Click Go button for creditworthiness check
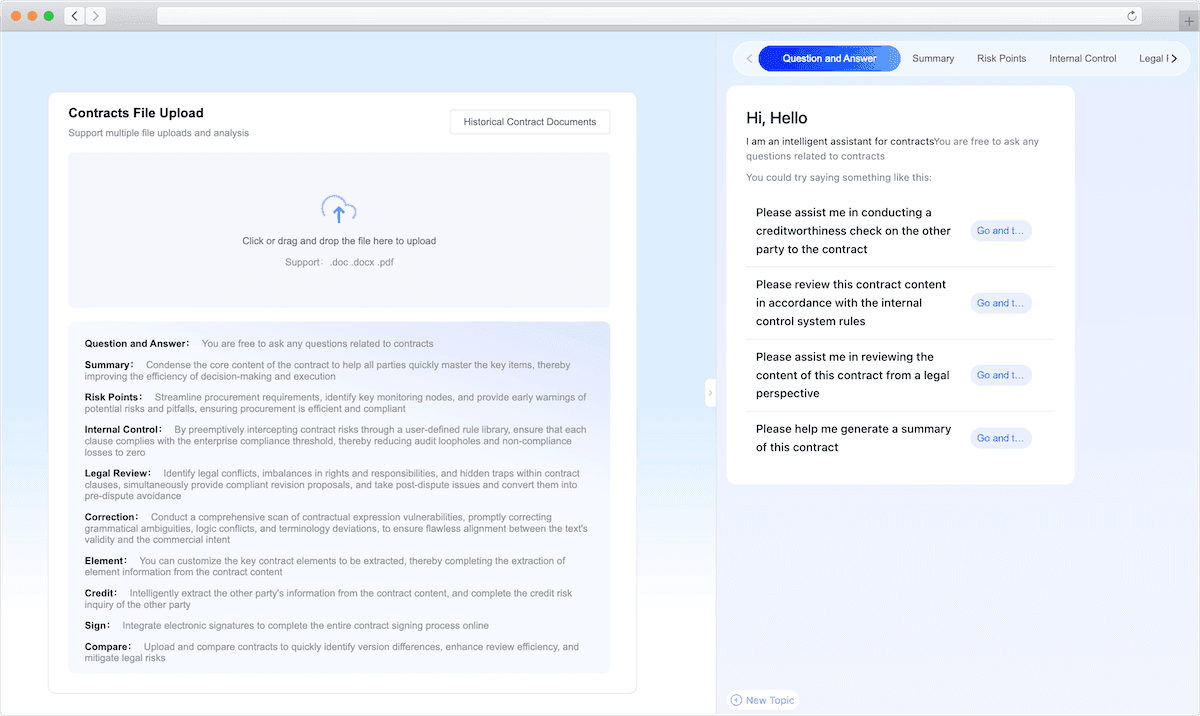Image resolution: width=1200 pixels, height=716 pixels. coord(1000,231)
